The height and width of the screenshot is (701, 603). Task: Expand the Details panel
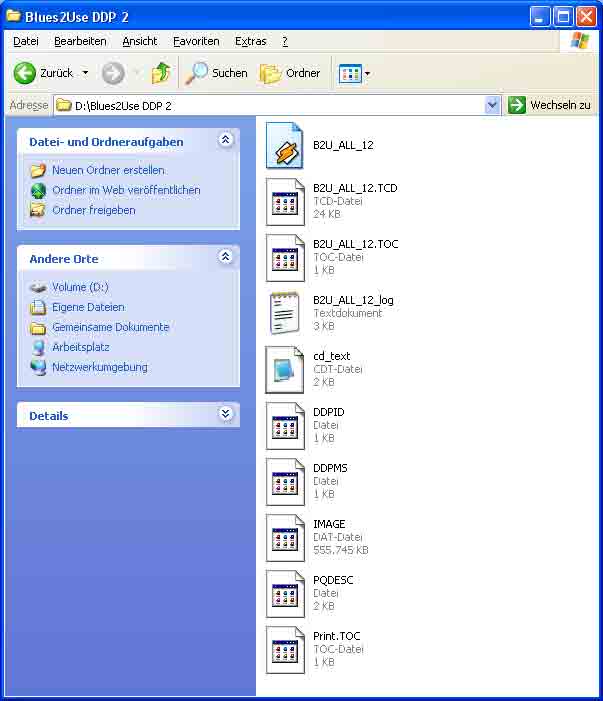click(x=225, y=414)
